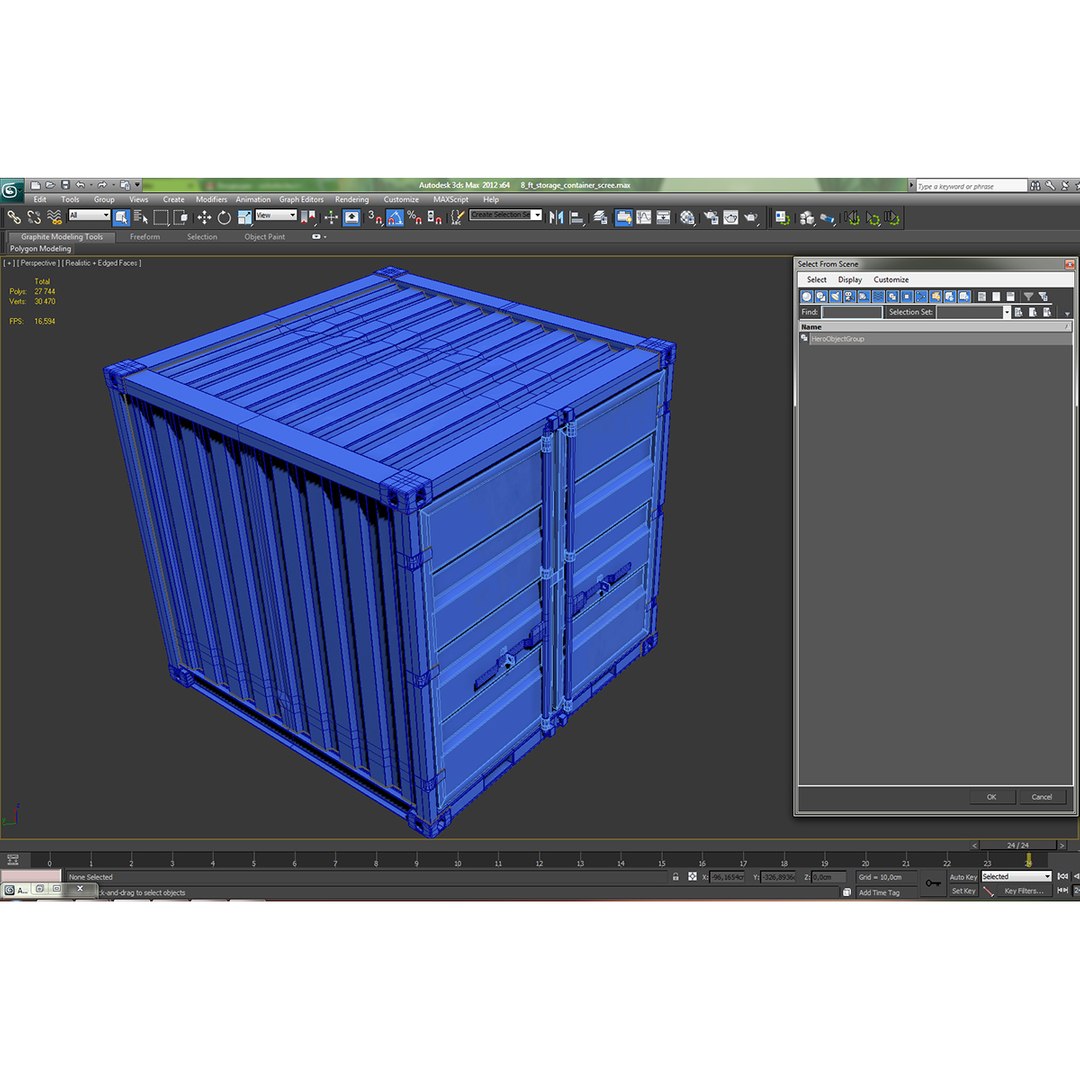Click the Select and Link tool
This screenshot has width=1080, height=1080.
click(x=14, y=218)
